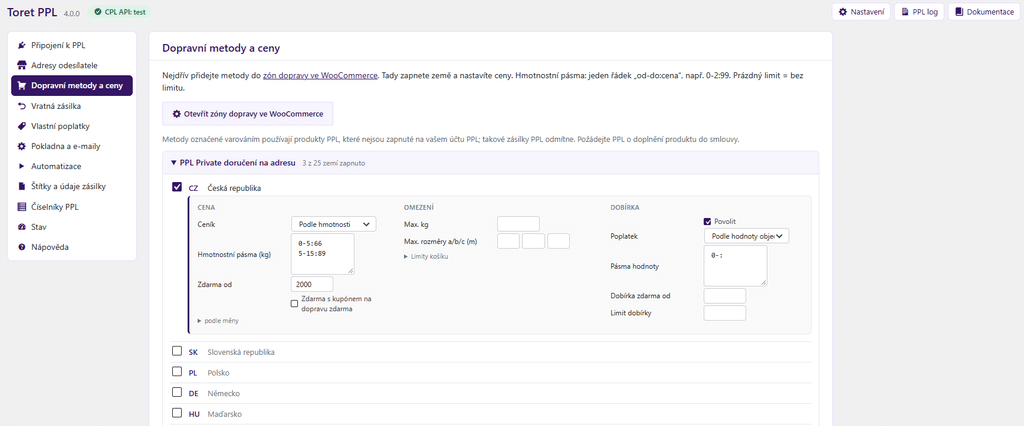Open the Poplatek Podle hodnoty dropdown
Image resolution: width=1024 pixels, height=426 pixels.
click(x=746, y=236)
